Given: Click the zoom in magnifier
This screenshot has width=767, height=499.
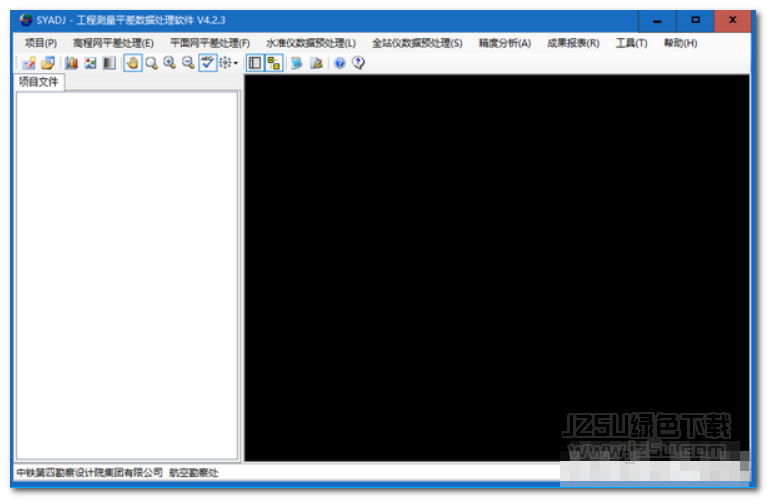Looking at the screenshot, I should click(170, 63).
